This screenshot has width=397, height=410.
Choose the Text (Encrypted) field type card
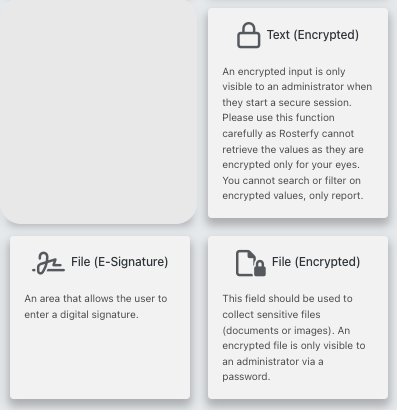pos(298,113)
